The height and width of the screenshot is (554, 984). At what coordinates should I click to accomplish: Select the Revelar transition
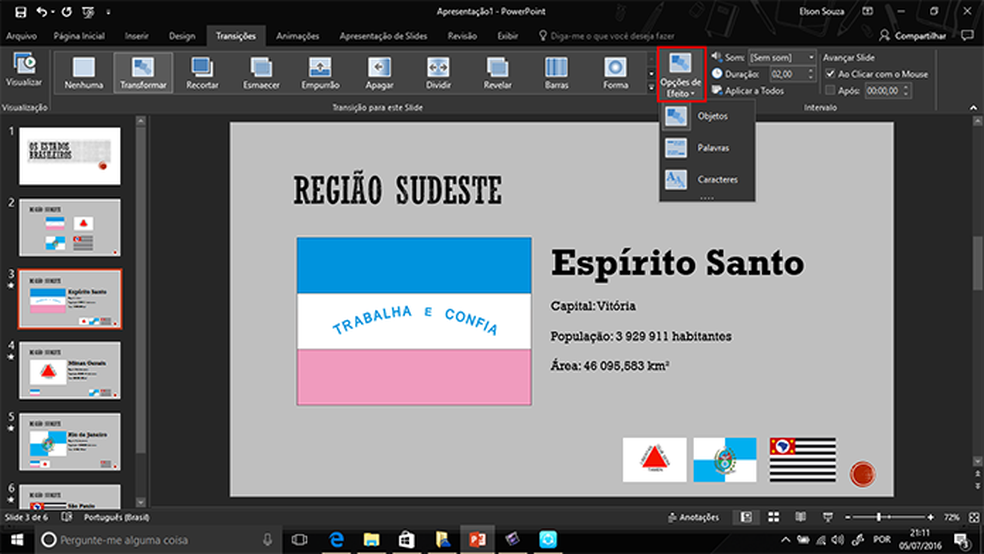tap(497, 73)
